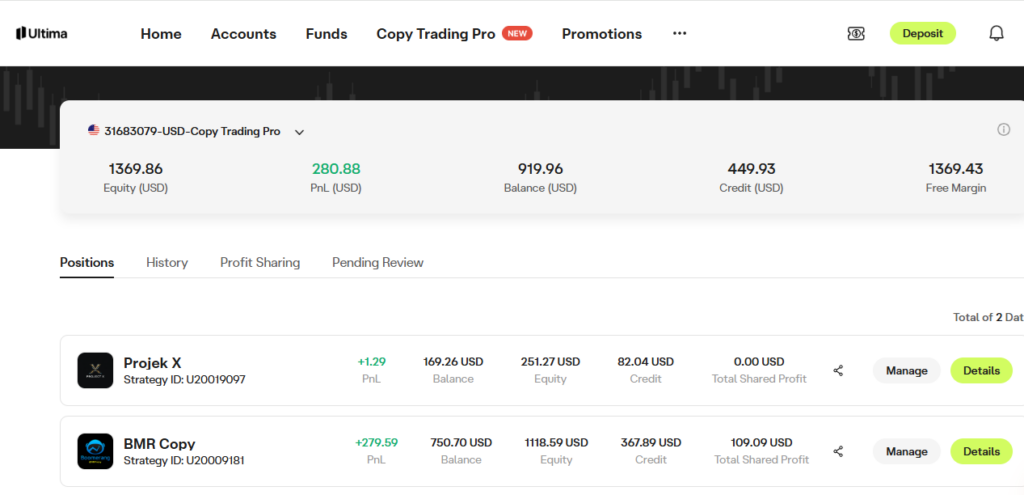
Task: Click the Equity value 1369.86
Action: tap(136, 169)
